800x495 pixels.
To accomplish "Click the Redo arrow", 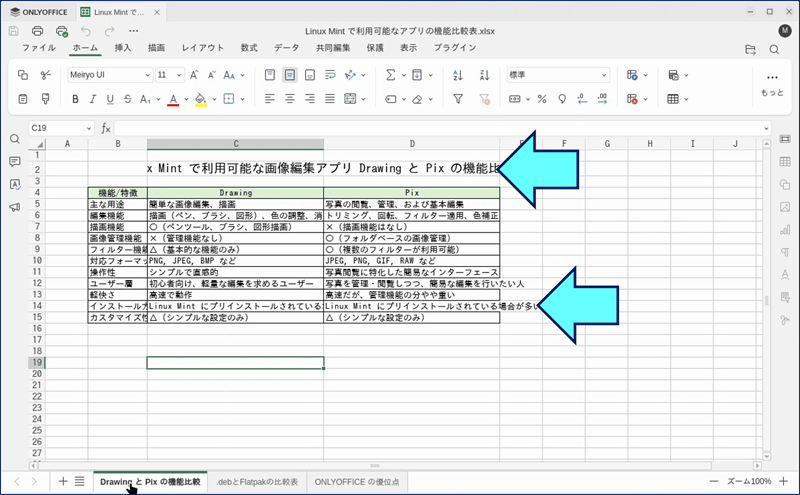I will [x=109, y=31].
